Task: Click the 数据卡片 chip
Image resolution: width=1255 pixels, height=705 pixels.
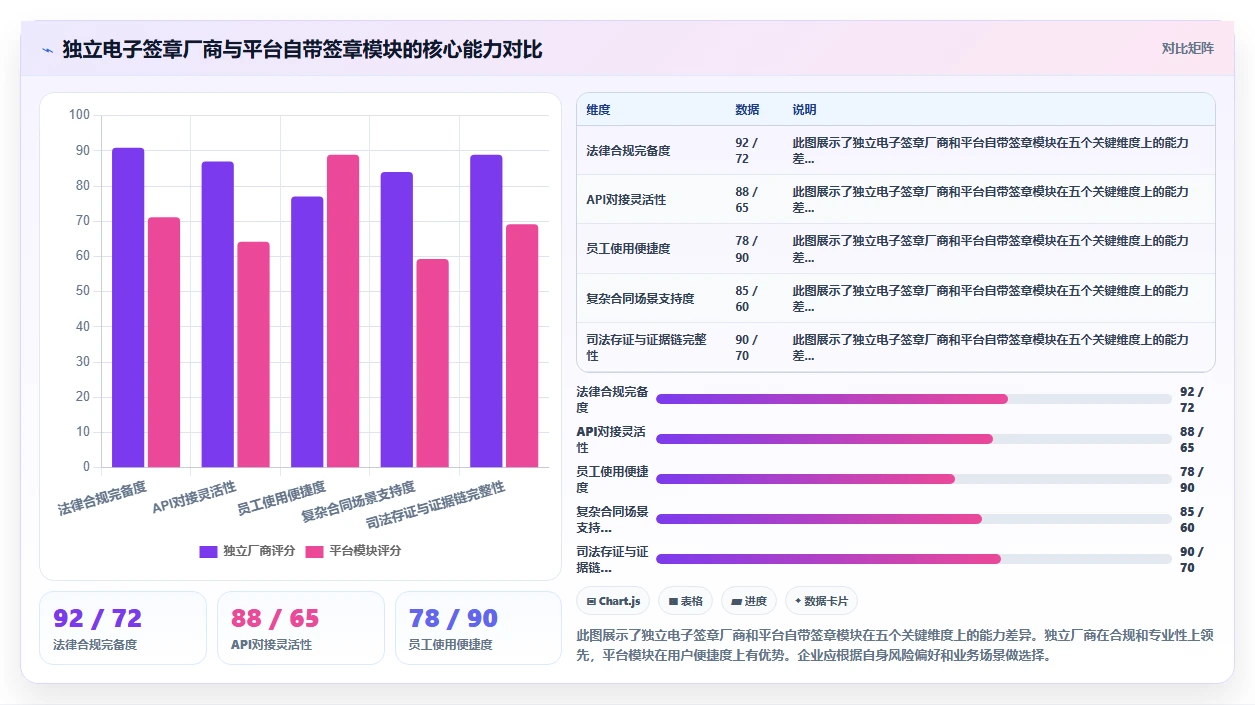Action: pyautogui.click(x=821, y=601)
